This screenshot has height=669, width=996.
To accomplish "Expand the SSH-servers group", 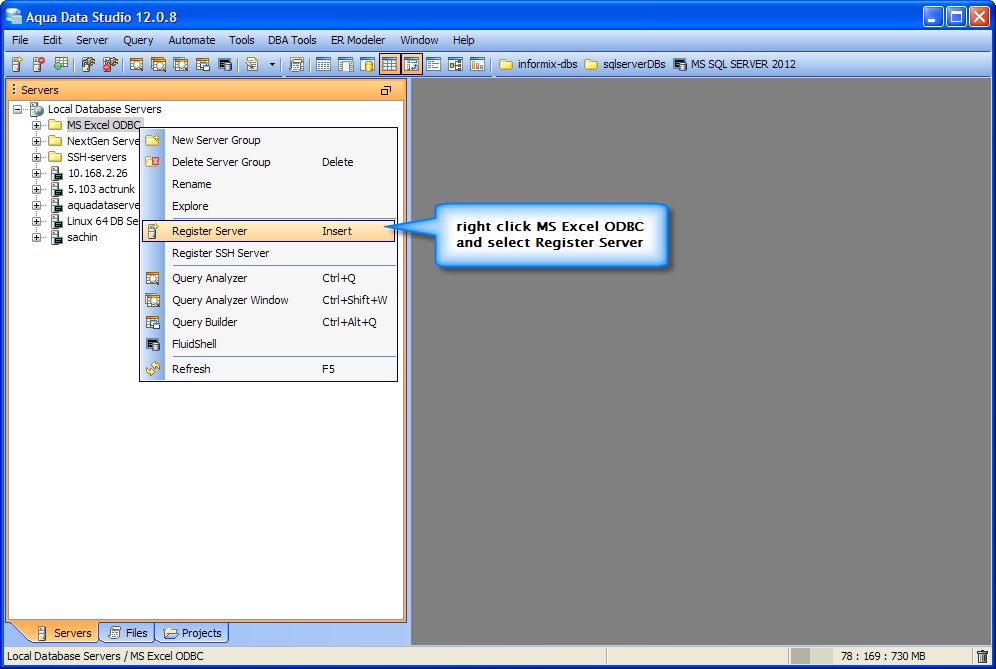I will coord(37,157).
